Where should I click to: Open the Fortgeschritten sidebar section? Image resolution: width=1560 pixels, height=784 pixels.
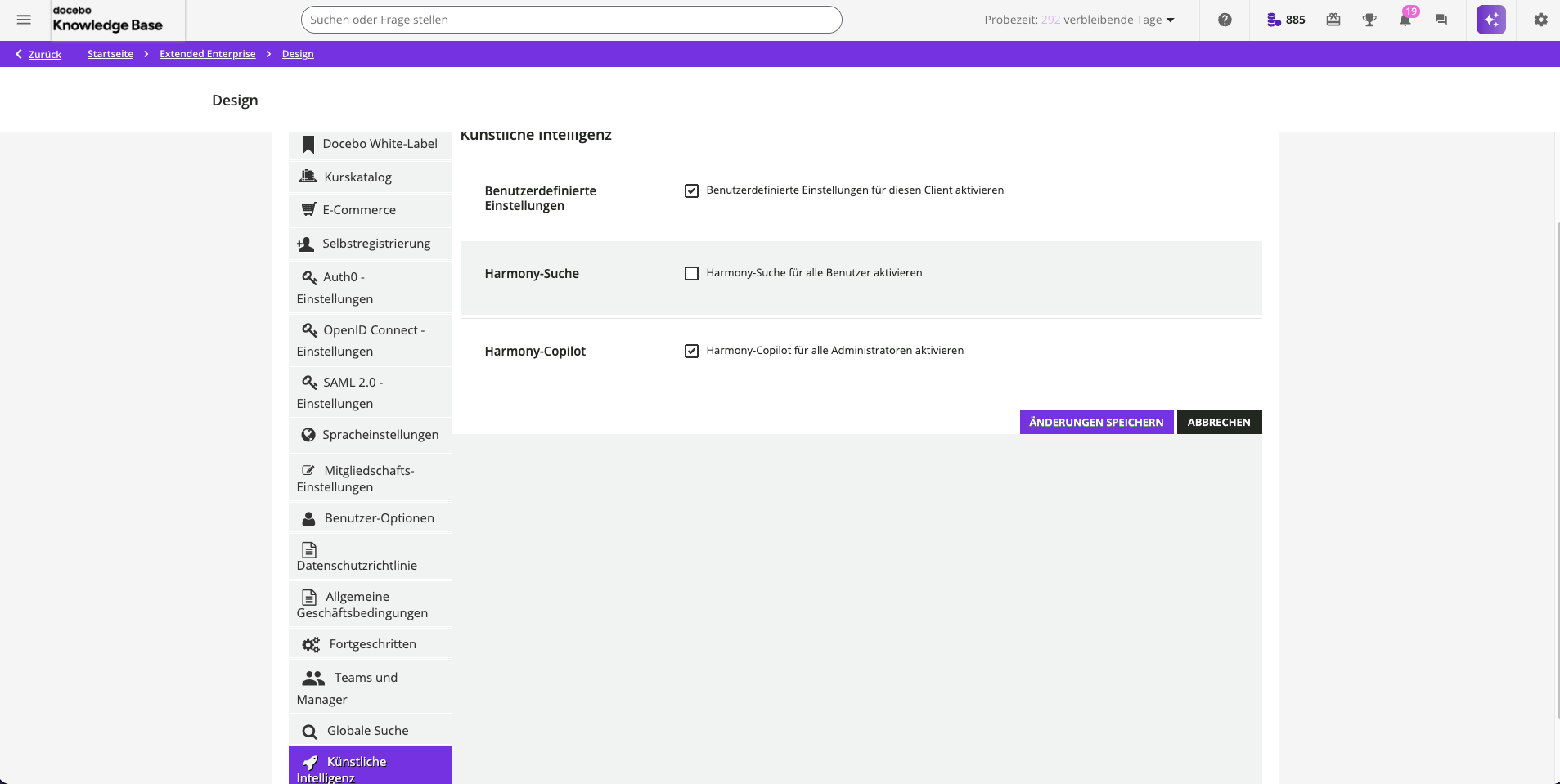(372, 644)
